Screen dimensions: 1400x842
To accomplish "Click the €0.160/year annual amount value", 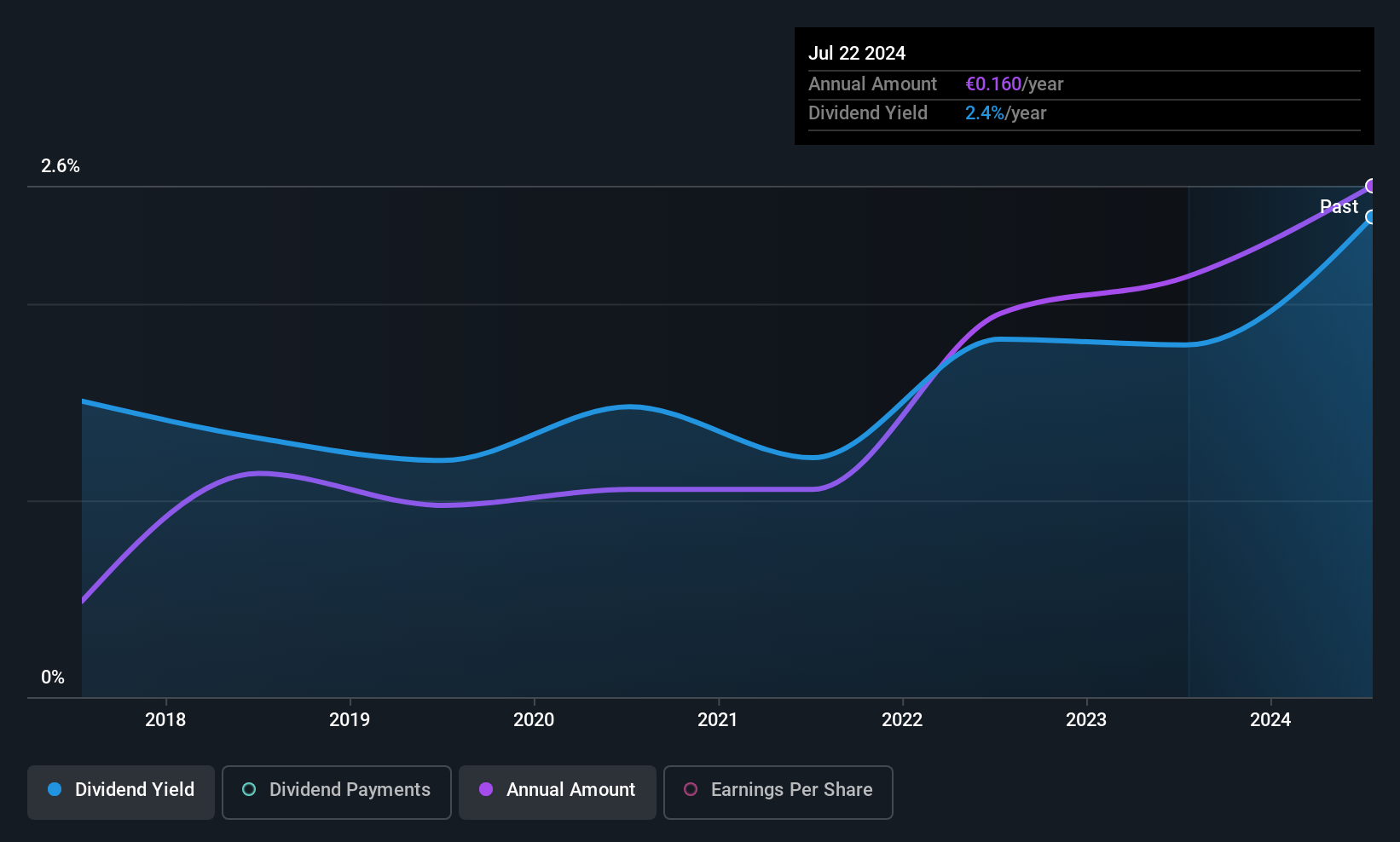I will coord(1014,84).
